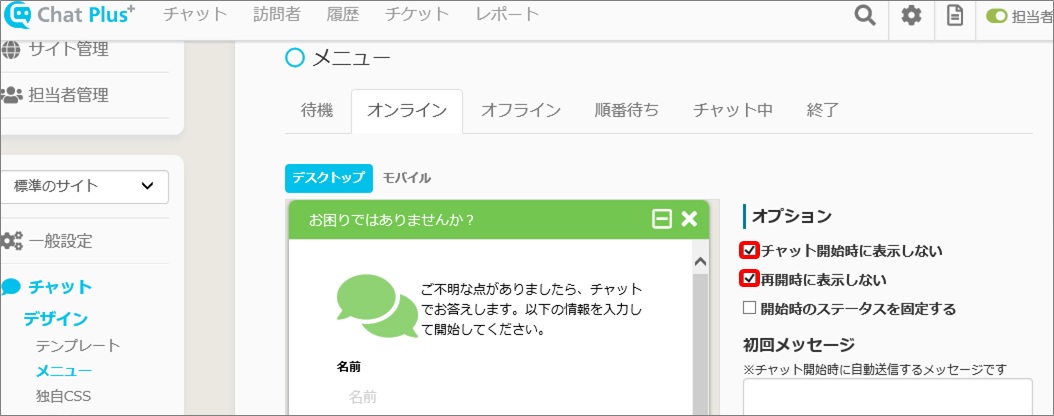The width and height of the screenshot is (1054, 416).
Task: Select チャット section in sidebar
Action: click(60, 287)
